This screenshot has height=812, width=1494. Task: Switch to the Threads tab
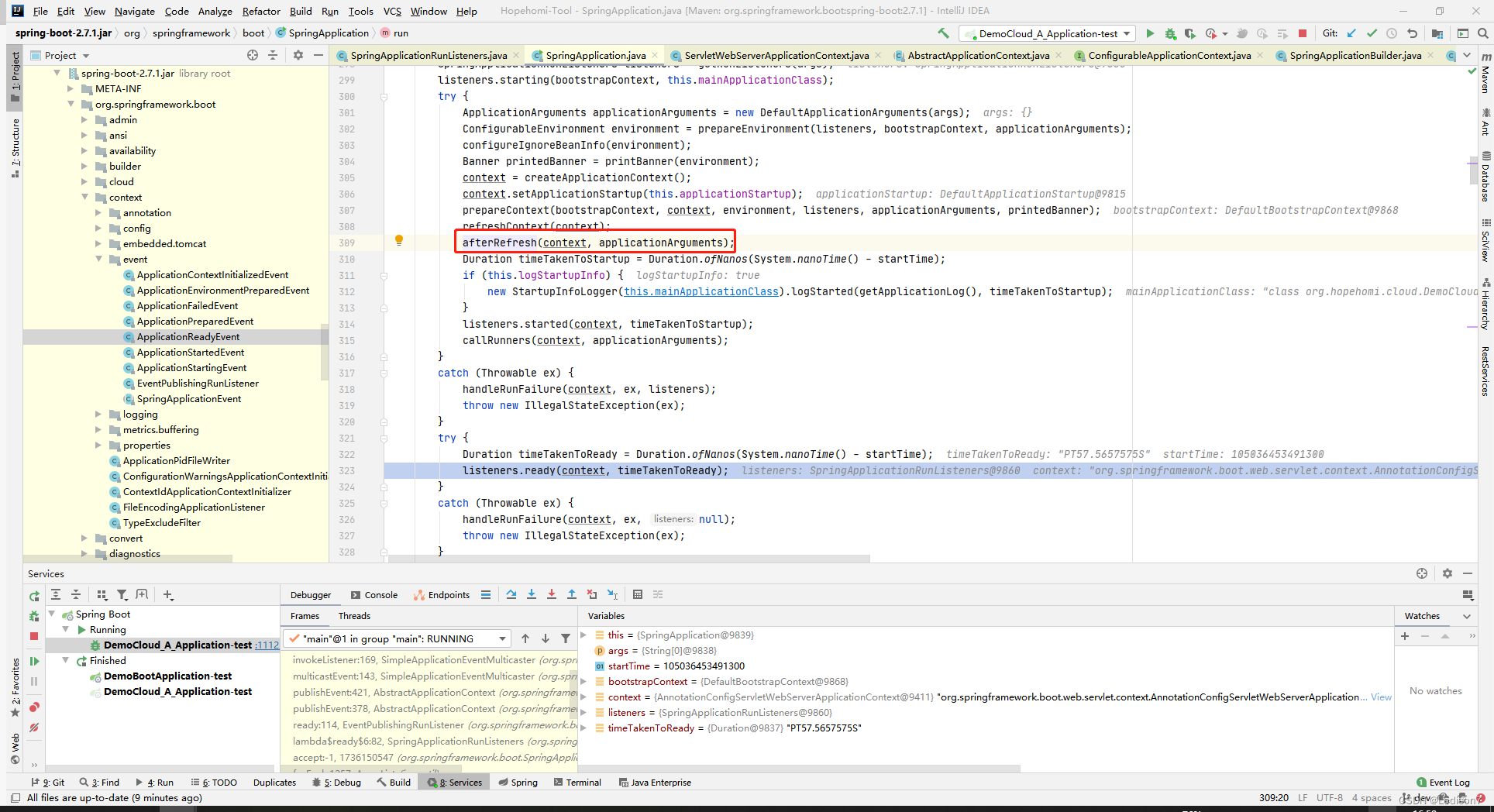[354, 616]
